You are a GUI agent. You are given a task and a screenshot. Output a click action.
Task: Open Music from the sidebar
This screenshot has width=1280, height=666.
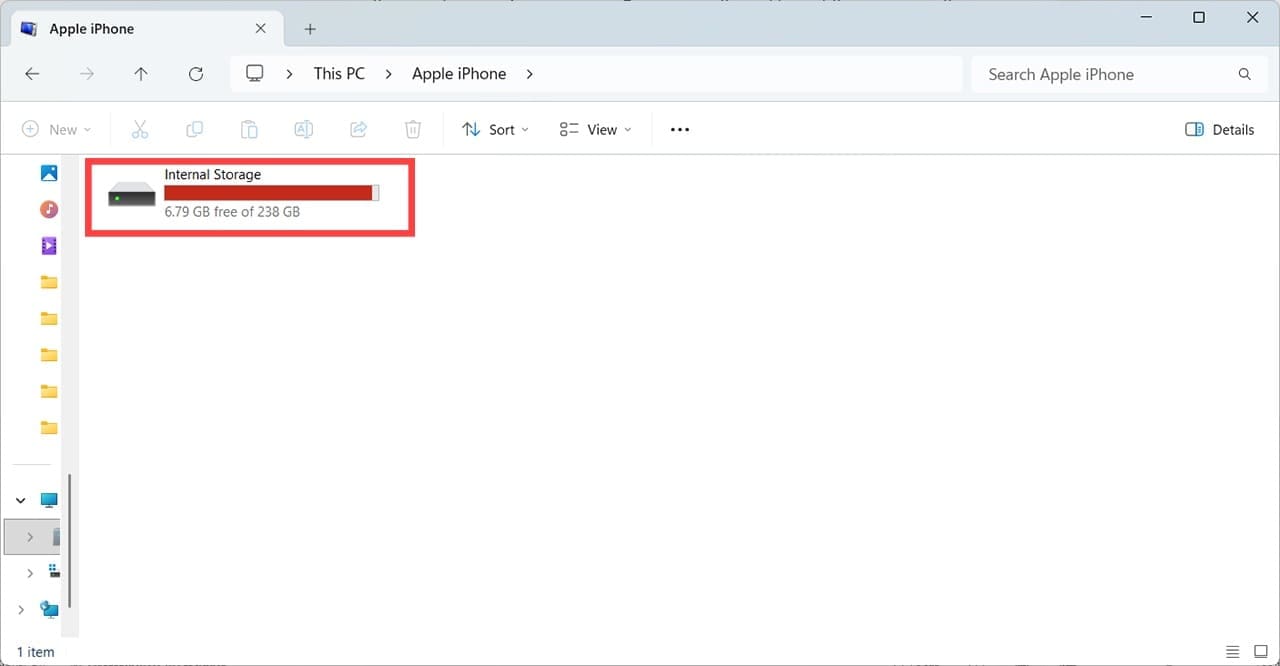49,209
